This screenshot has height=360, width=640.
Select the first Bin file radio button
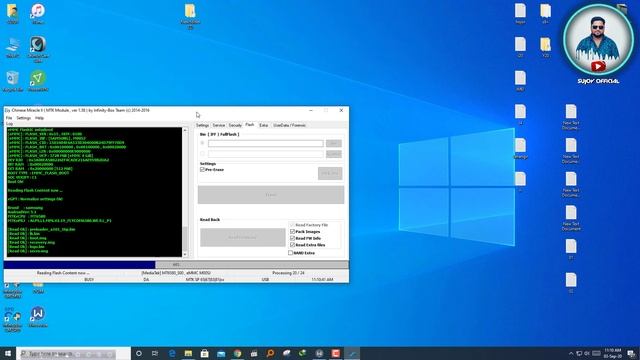click(x=202, y=143)
